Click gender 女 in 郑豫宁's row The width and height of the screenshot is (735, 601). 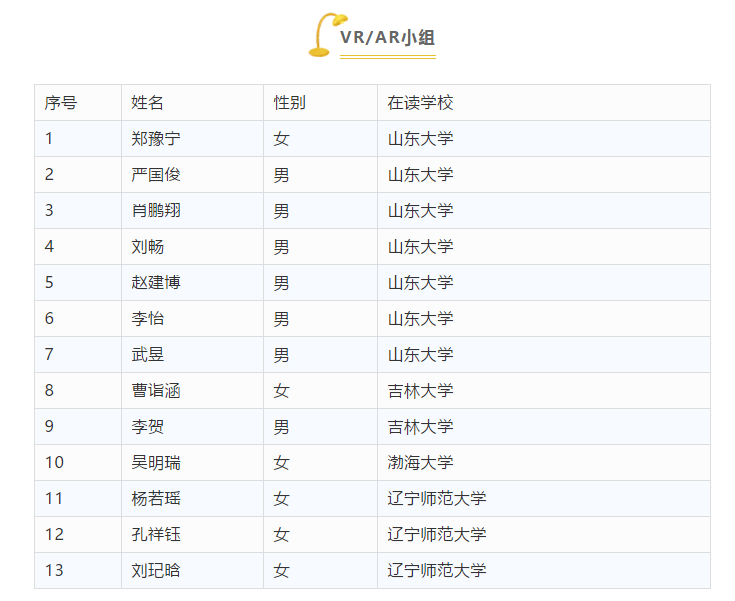(281, 139)
